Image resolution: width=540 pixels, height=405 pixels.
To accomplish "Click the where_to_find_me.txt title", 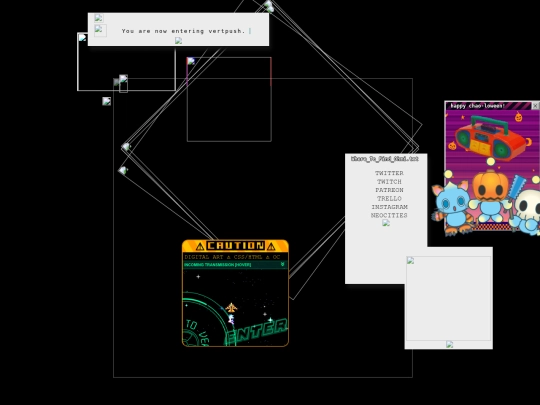I will click(385, 159).
